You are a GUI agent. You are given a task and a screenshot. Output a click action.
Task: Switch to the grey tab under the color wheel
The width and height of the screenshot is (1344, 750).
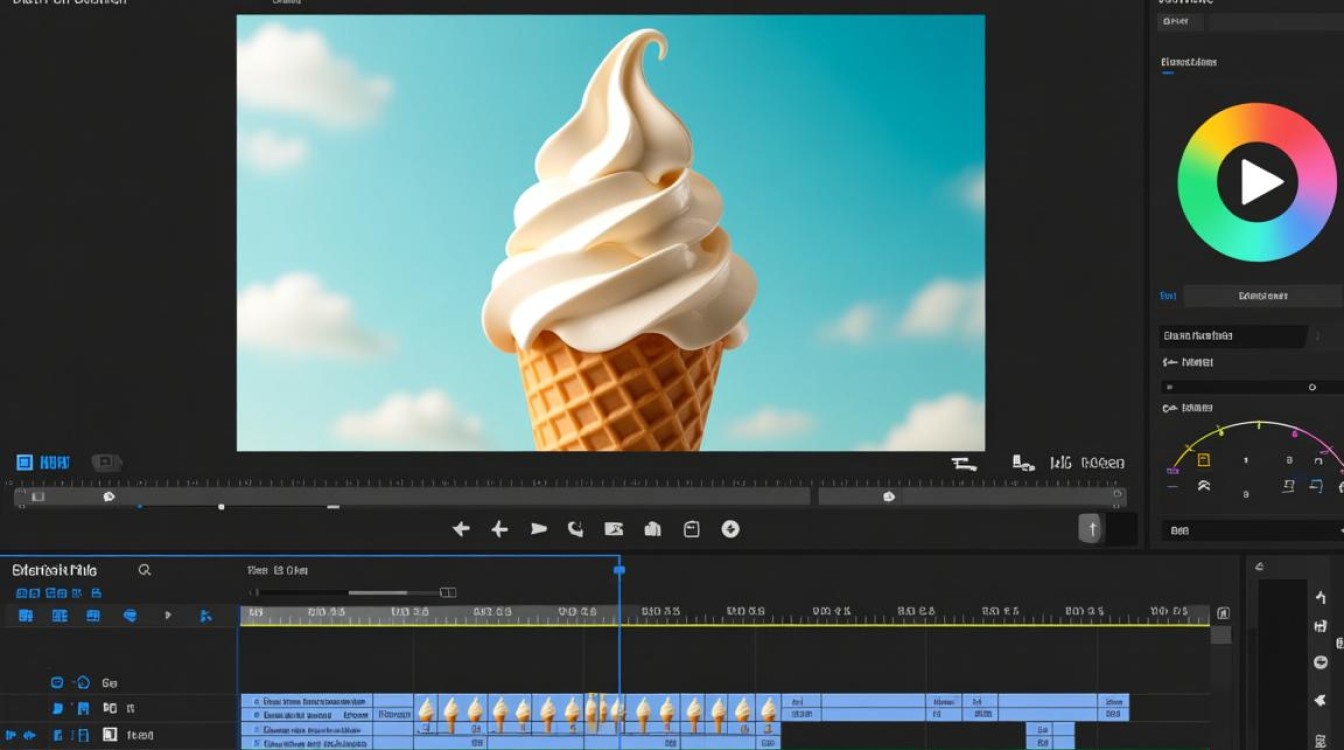click(1262, 296)
